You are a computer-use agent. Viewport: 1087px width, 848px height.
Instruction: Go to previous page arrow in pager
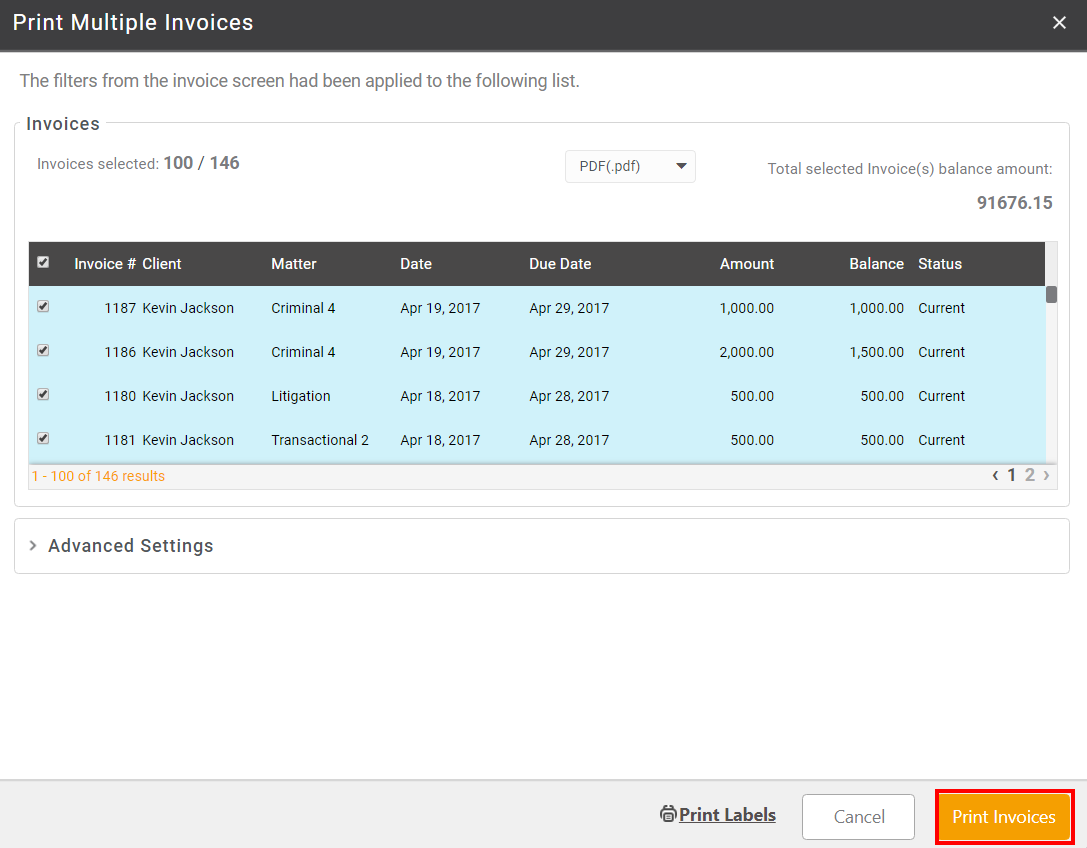995,475
